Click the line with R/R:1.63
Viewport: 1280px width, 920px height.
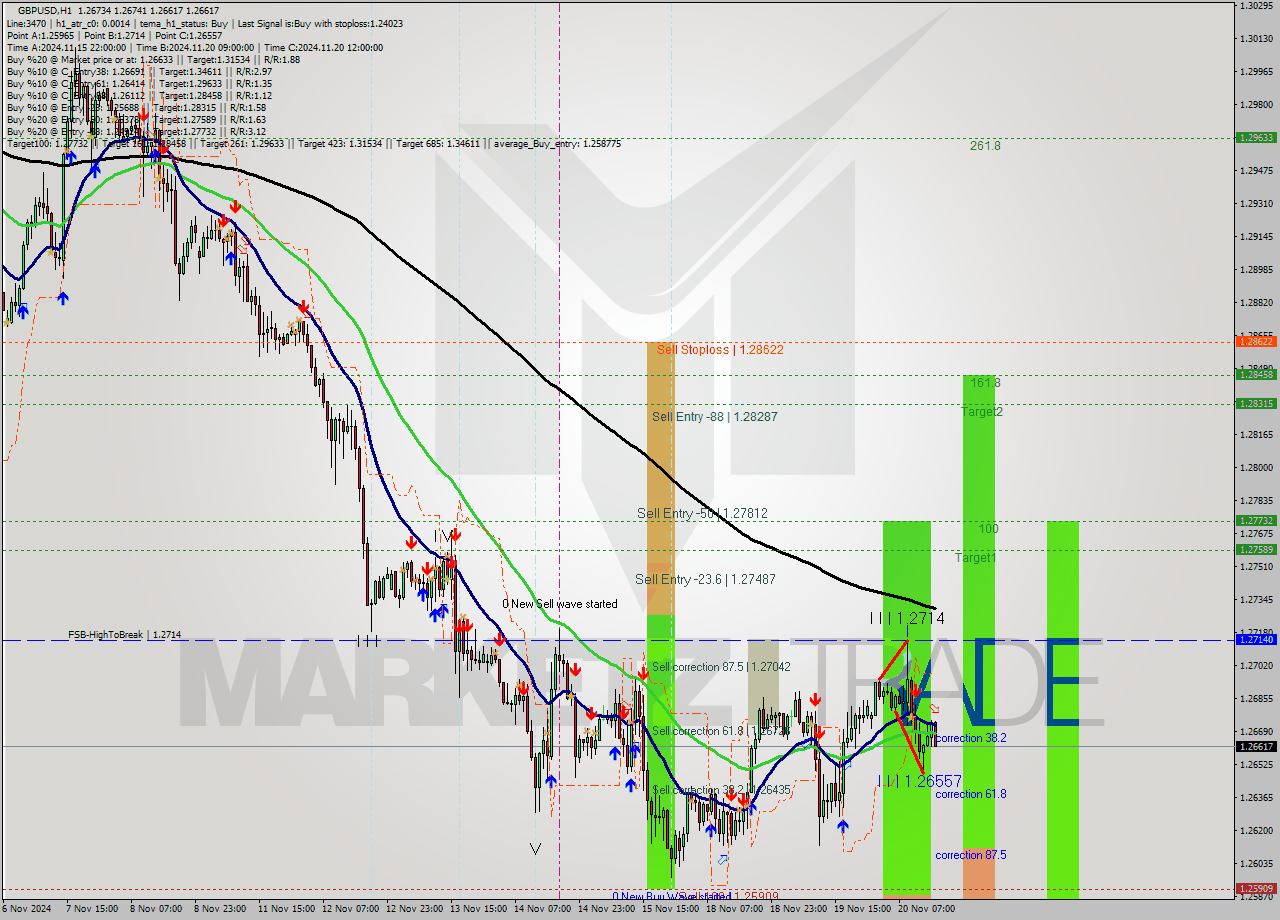[136, 119]
